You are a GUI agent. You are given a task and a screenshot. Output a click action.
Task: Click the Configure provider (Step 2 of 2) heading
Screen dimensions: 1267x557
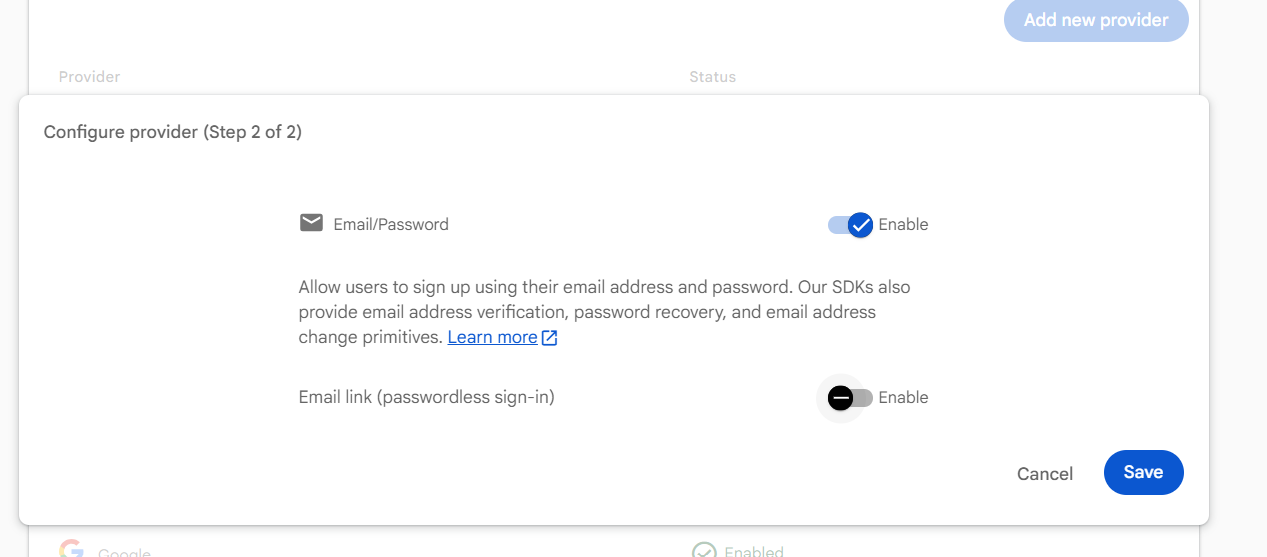(x=173, y=132)
